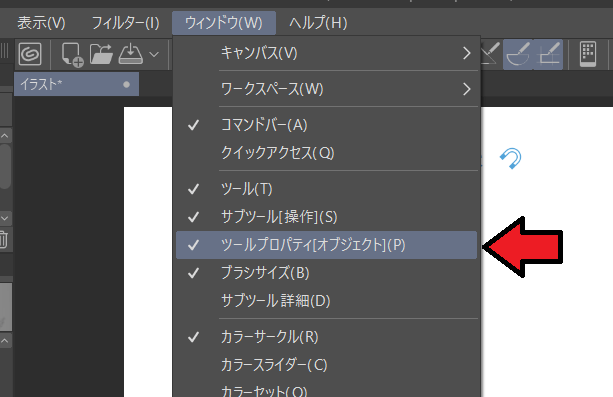Image resolution: width=613 pixels, height=397 pixels.
Task: Switch to the イラスト* canvas tab
Action: (77, 84)
